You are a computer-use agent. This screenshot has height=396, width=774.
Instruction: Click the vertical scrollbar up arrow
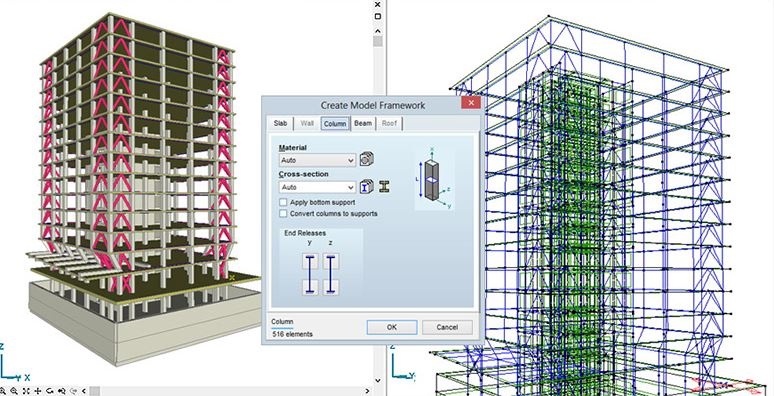[378, 31]
